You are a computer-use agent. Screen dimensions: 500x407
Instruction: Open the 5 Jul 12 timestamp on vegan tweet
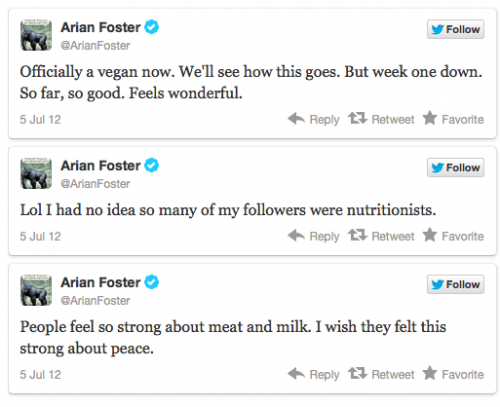tap(40, 120)
